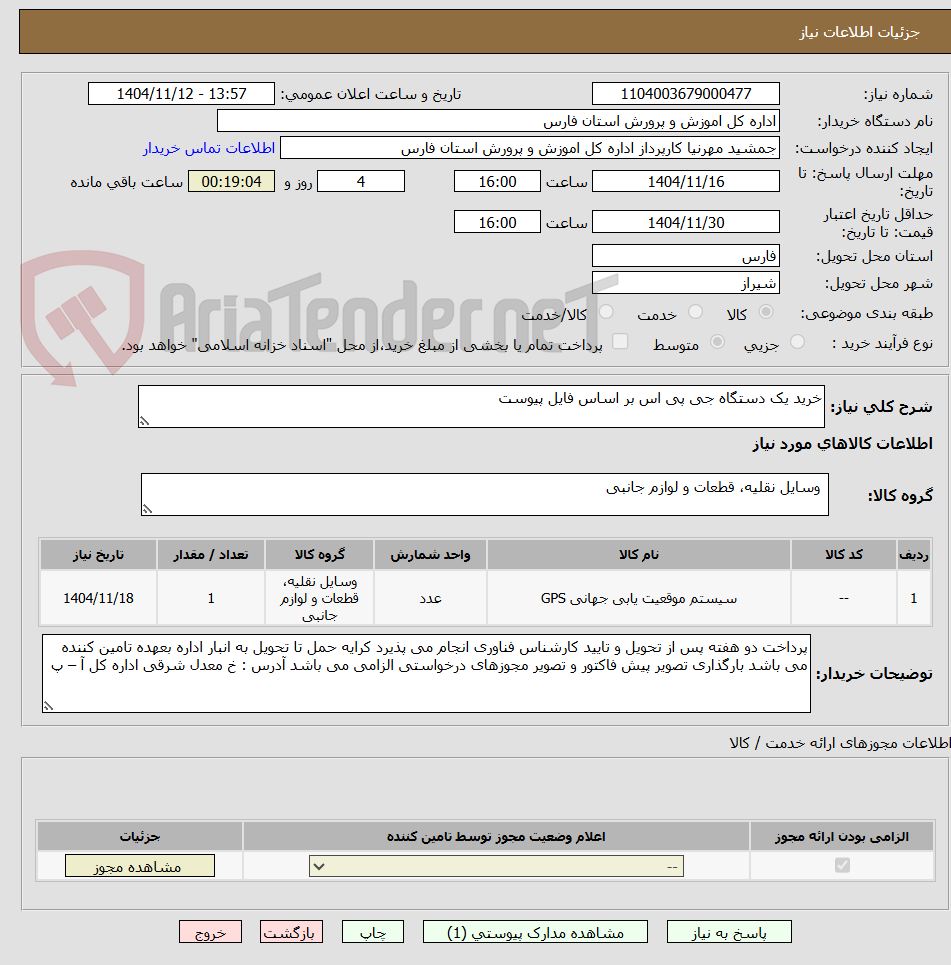Click the تعداد / مقدار column header
The image size is (951, 965).
coord(211,555)
